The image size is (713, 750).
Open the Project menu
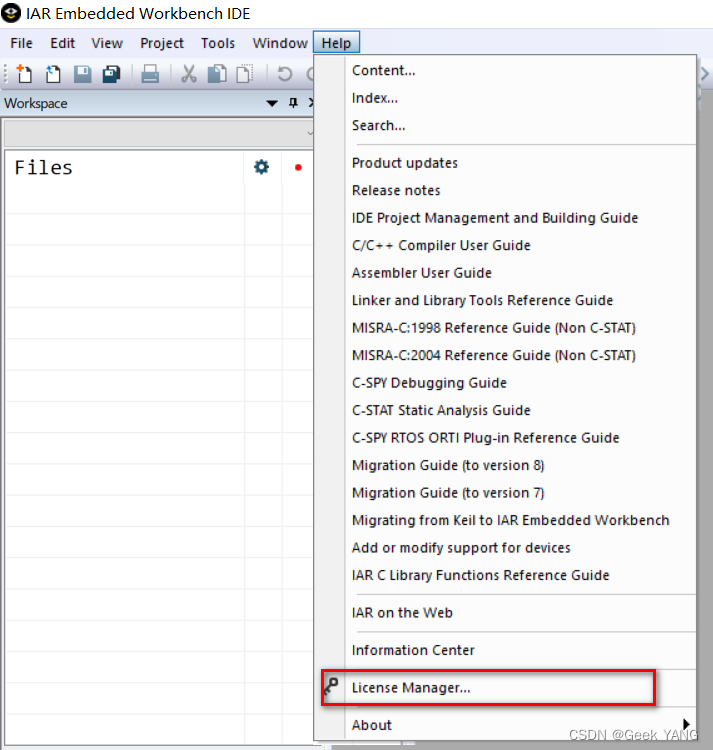tap(162, 43)
